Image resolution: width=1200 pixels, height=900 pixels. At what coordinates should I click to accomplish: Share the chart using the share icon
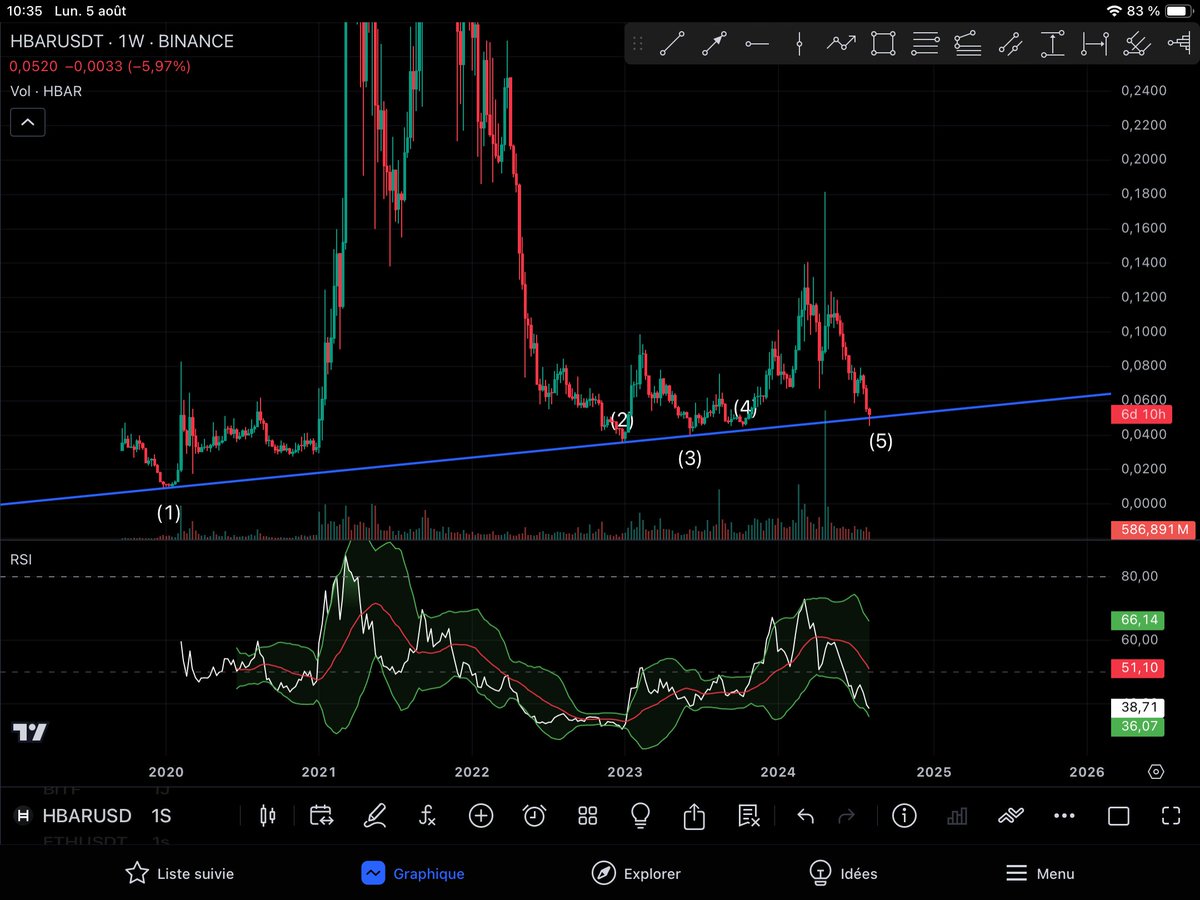(x=694, y=816)
